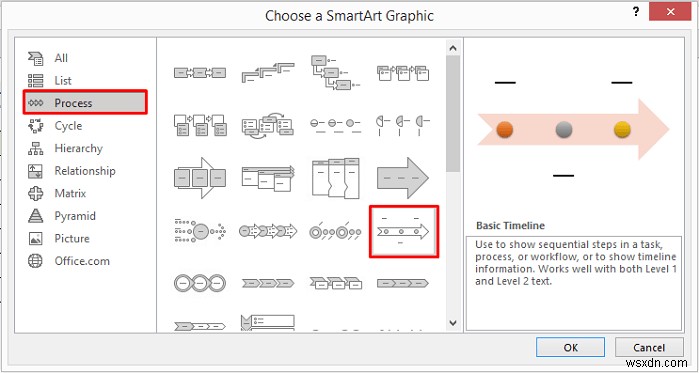
Task: Choose the Step Down Process layout
Action: tap(335, 72)
